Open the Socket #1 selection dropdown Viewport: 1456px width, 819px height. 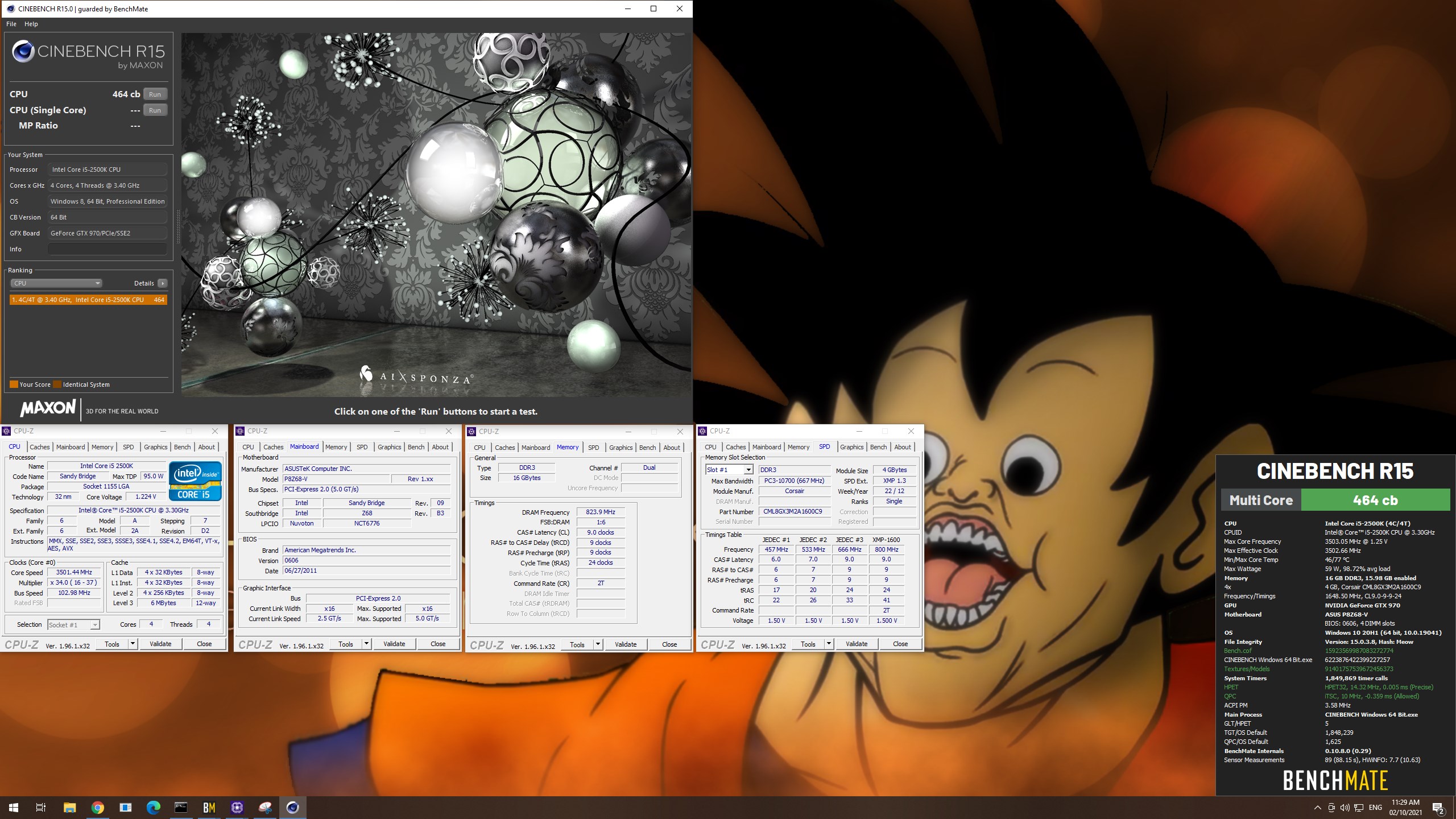point(73,624)
